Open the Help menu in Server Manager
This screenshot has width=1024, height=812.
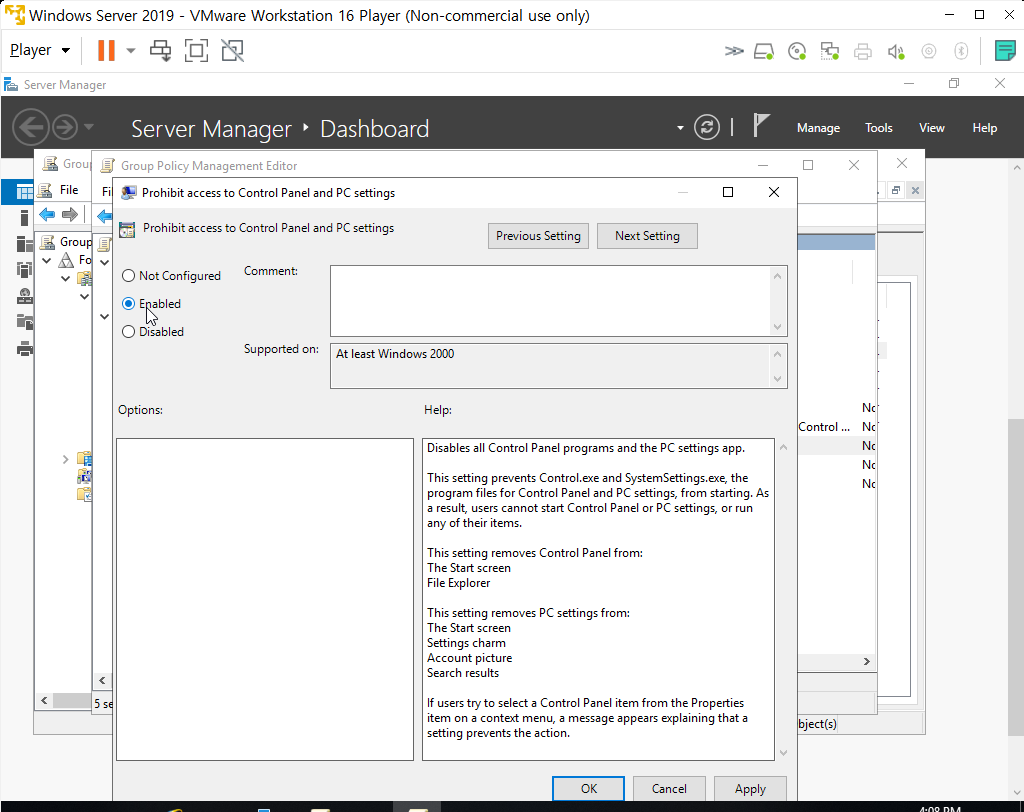(x=984, y=128)
